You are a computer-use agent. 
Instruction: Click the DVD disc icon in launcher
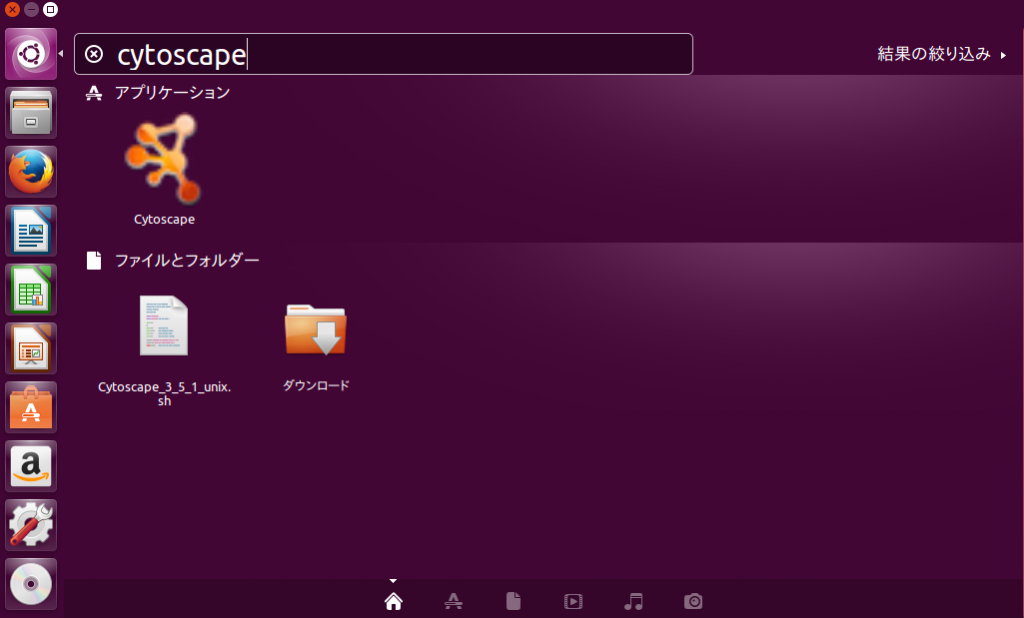pos(31,583)
